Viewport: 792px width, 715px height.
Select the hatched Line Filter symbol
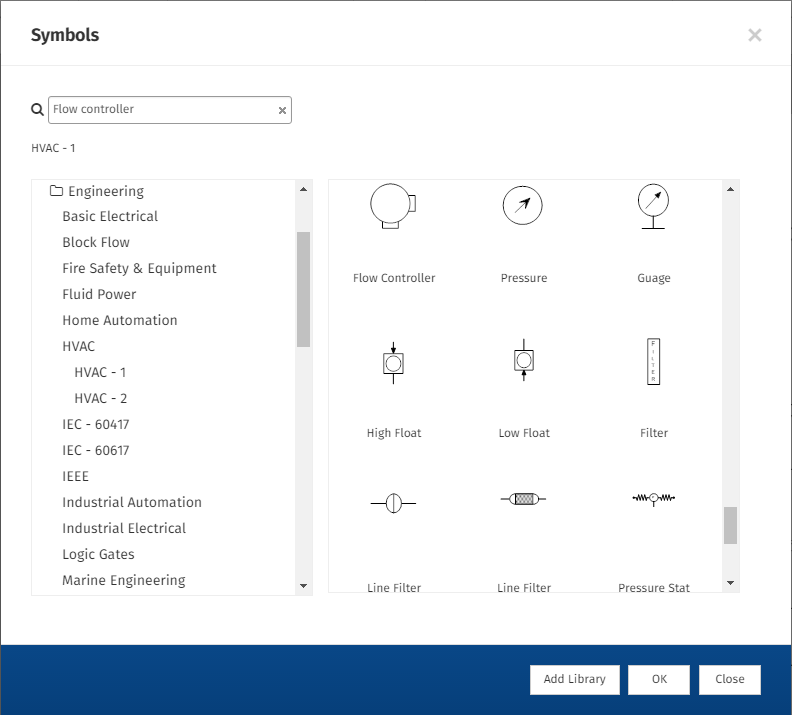(x=524, y=499)
